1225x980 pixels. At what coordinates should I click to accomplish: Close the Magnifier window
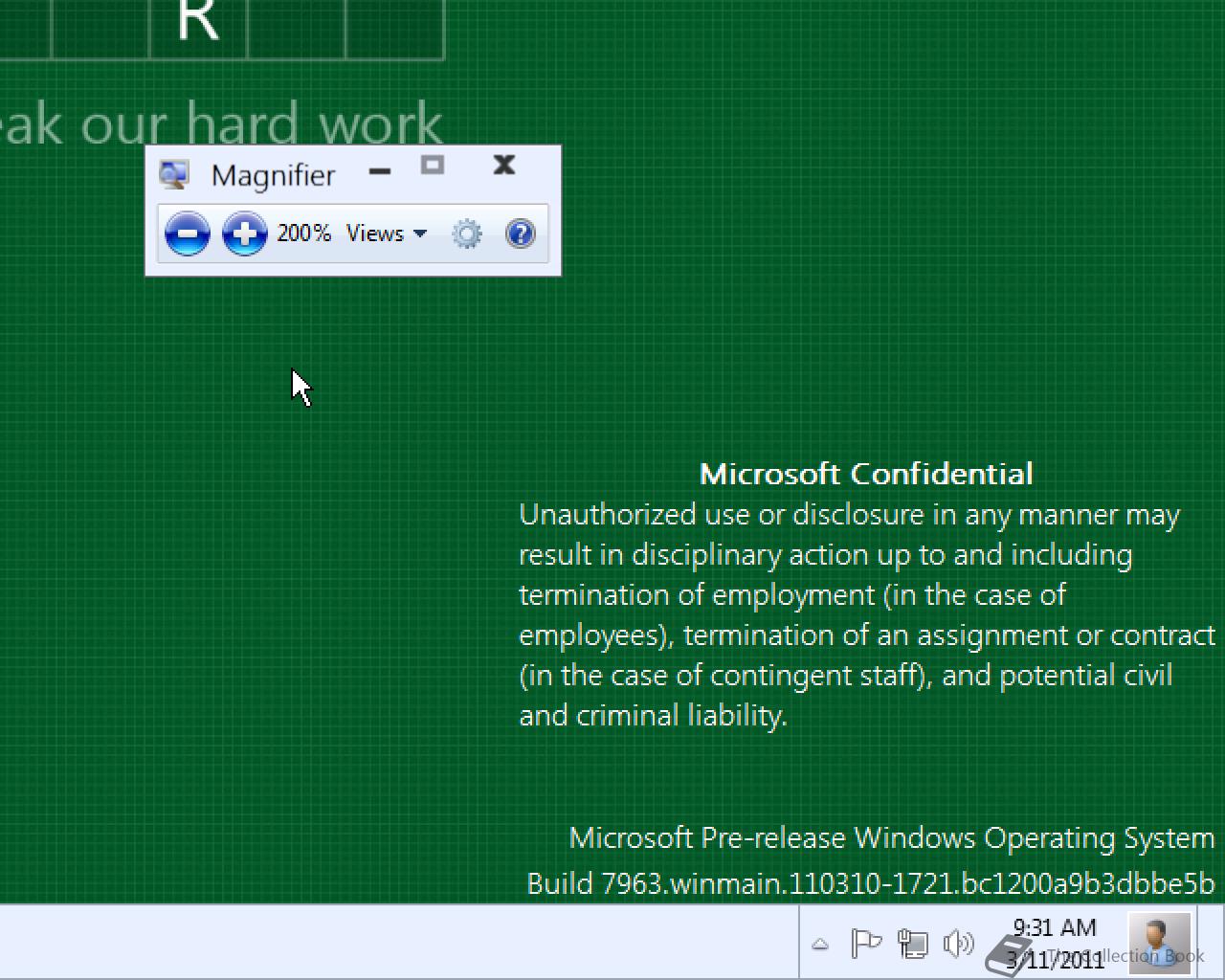coord(504,166)
